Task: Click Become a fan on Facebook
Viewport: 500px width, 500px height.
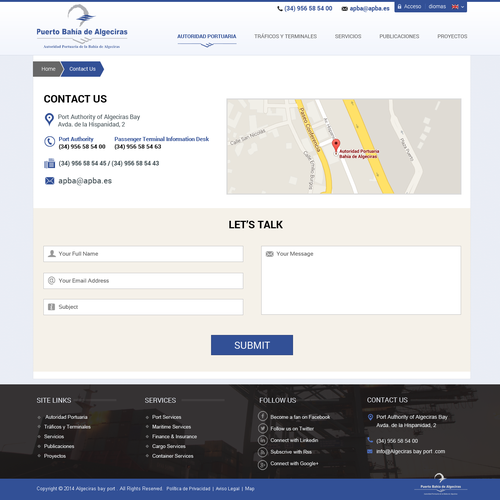Action: coord(300,417)
